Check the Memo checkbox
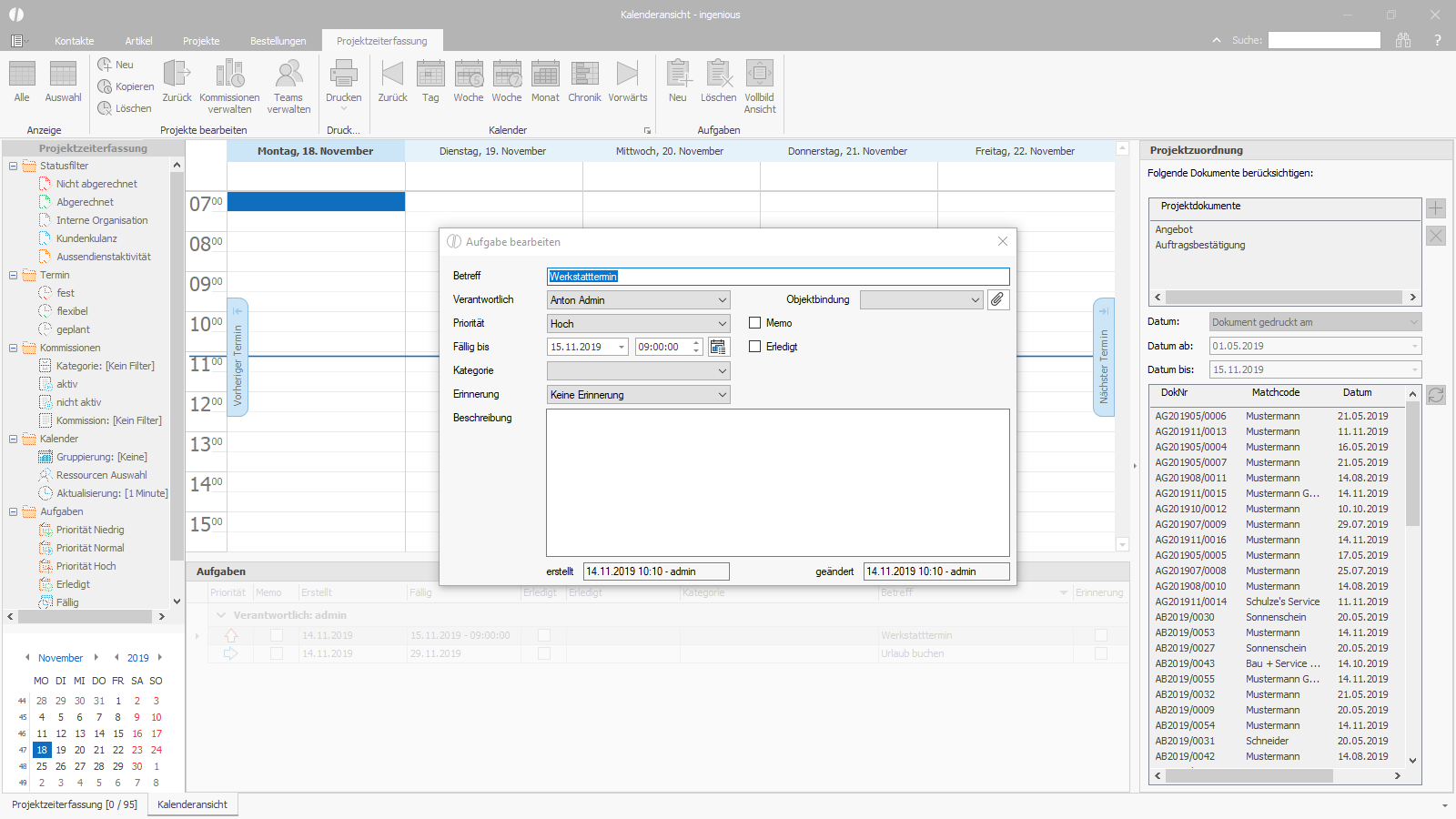This screenshot has height=819, width=1456. 754,323
